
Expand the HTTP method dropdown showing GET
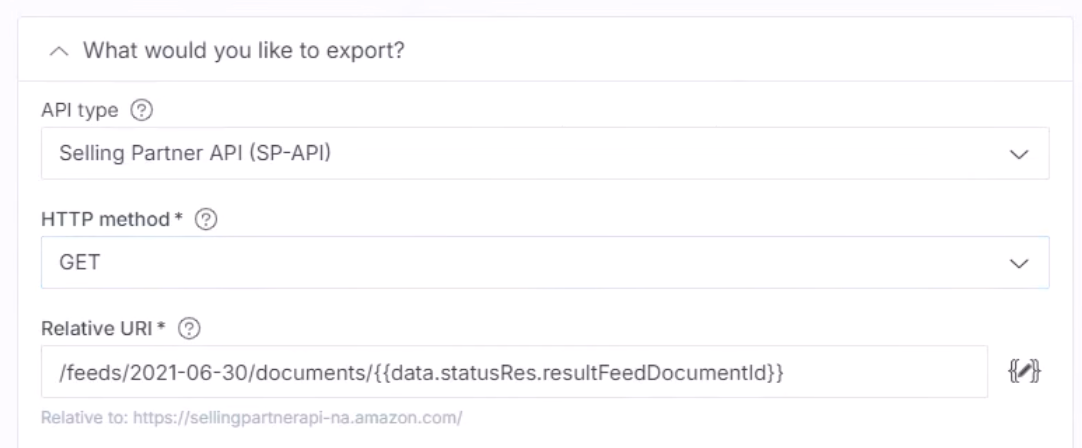coord(545,262)
